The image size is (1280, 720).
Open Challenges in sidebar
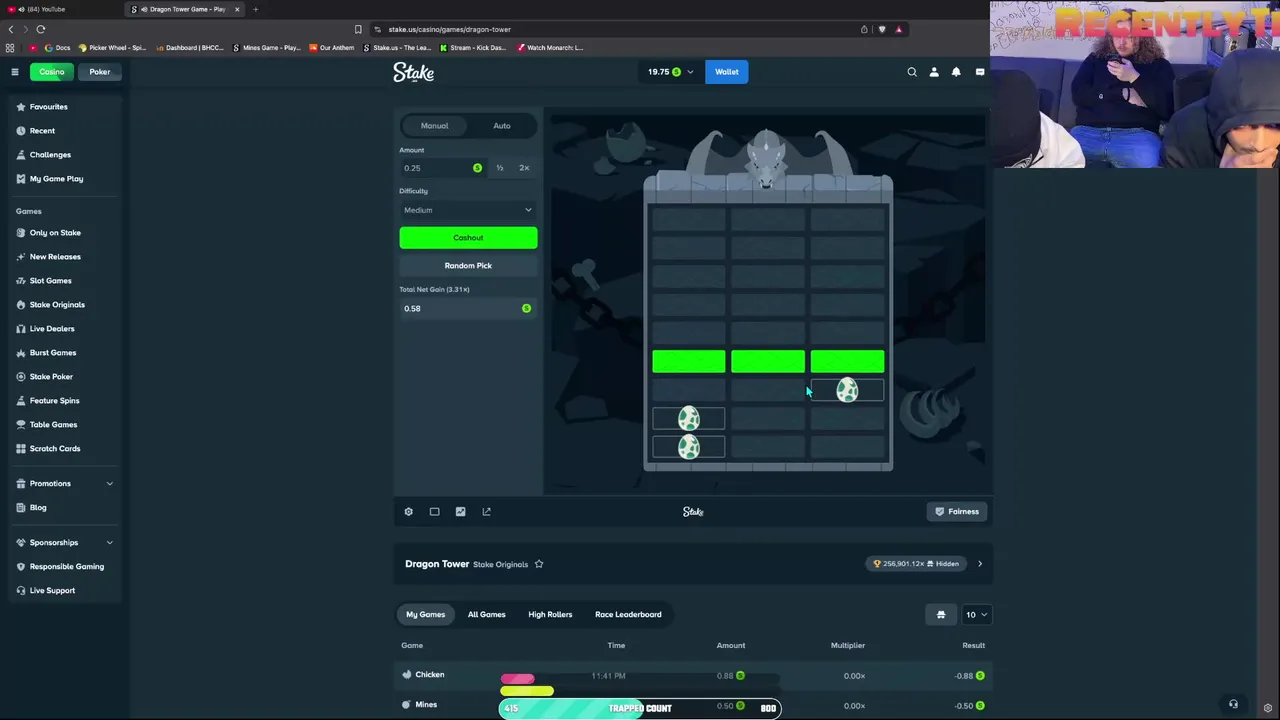click(50, 155)
